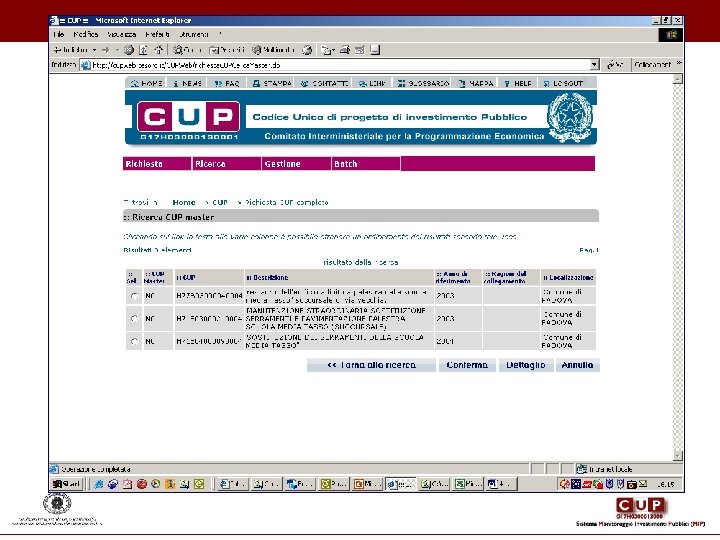Open the browser home page icon
The width and height of the screenshot is (720, 540).
[158, 50]
